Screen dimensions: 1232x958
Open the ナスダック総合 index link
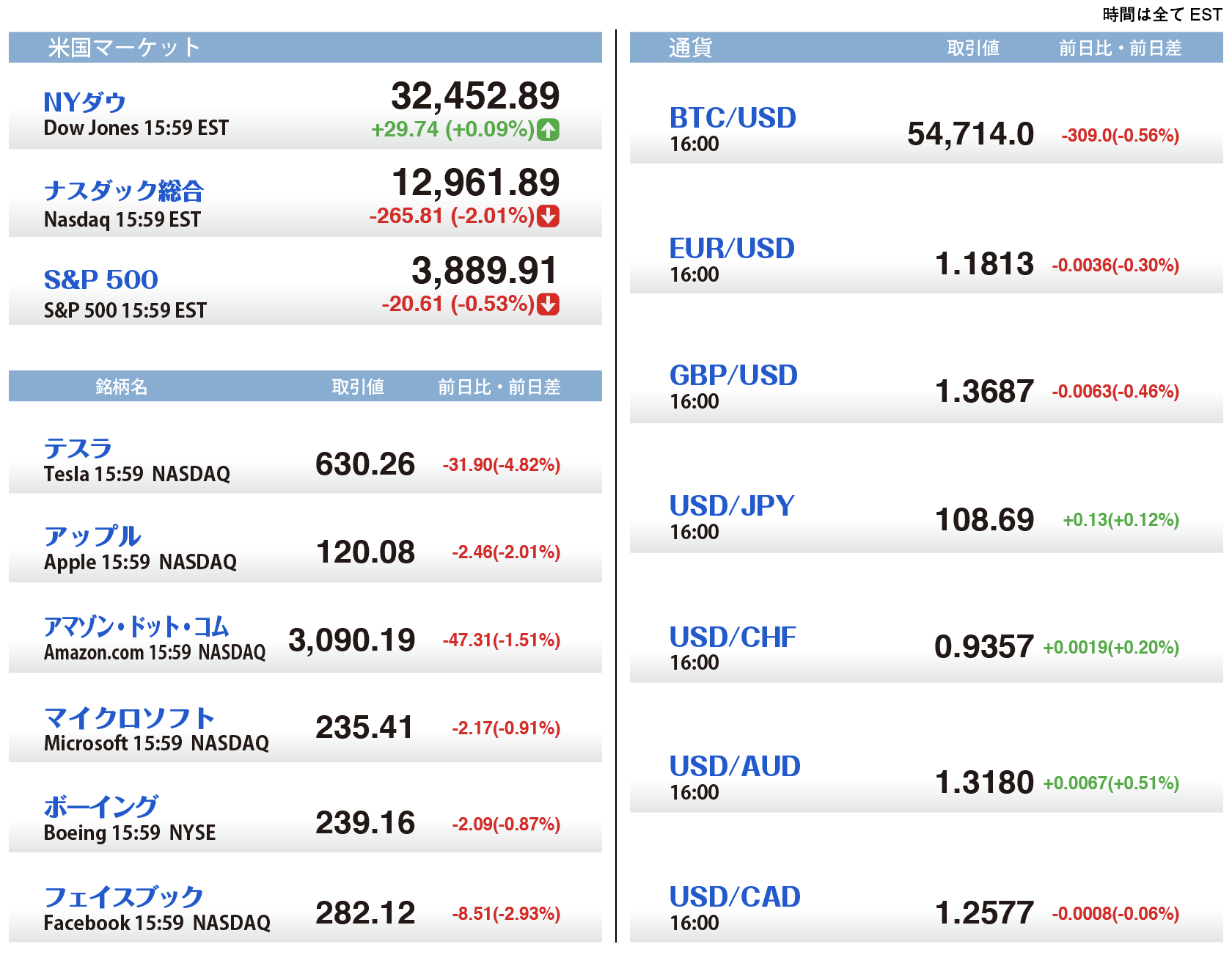click(x=123, y=191)
